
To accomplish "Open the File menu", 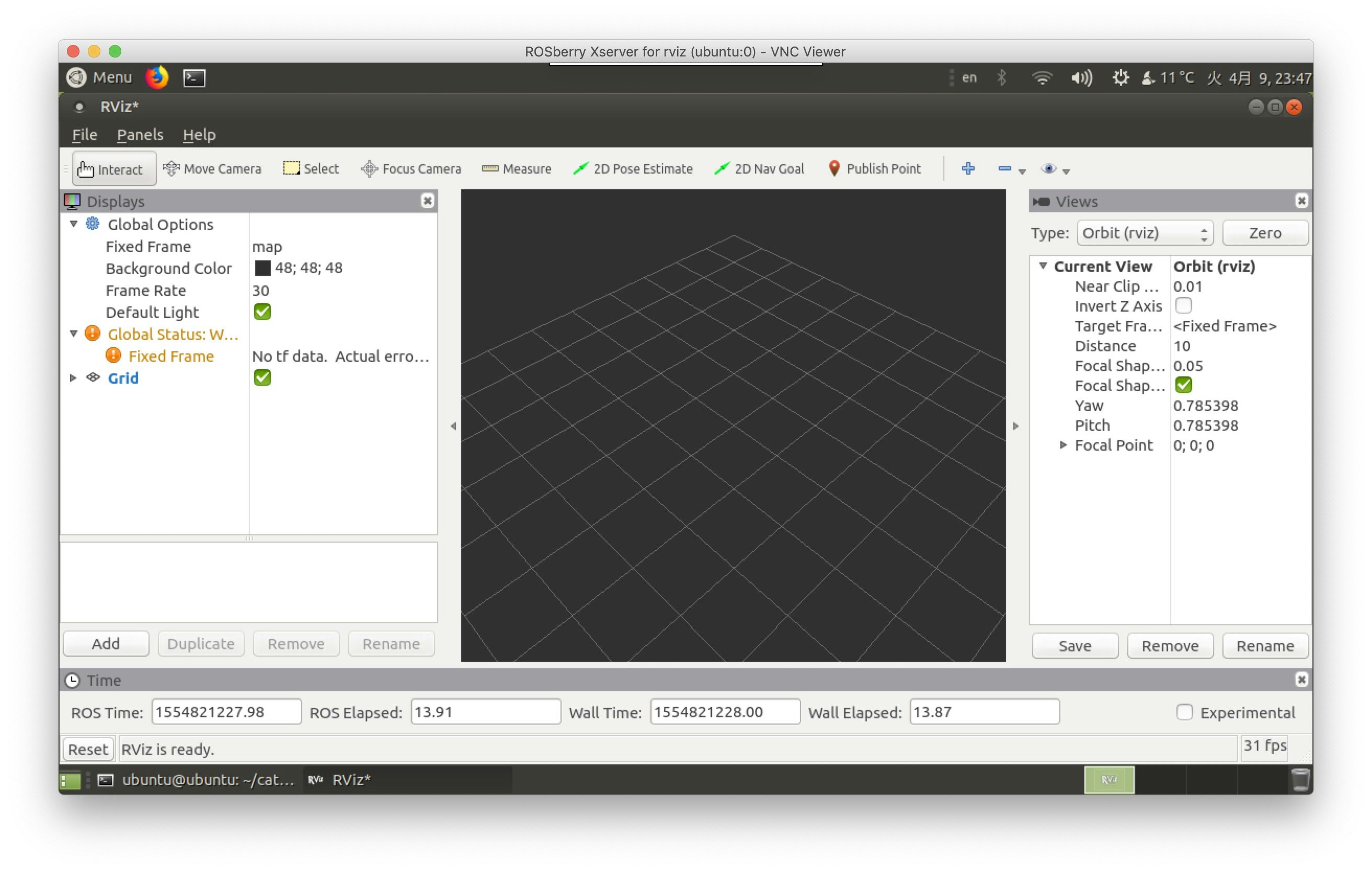I will tap(84, 134).
